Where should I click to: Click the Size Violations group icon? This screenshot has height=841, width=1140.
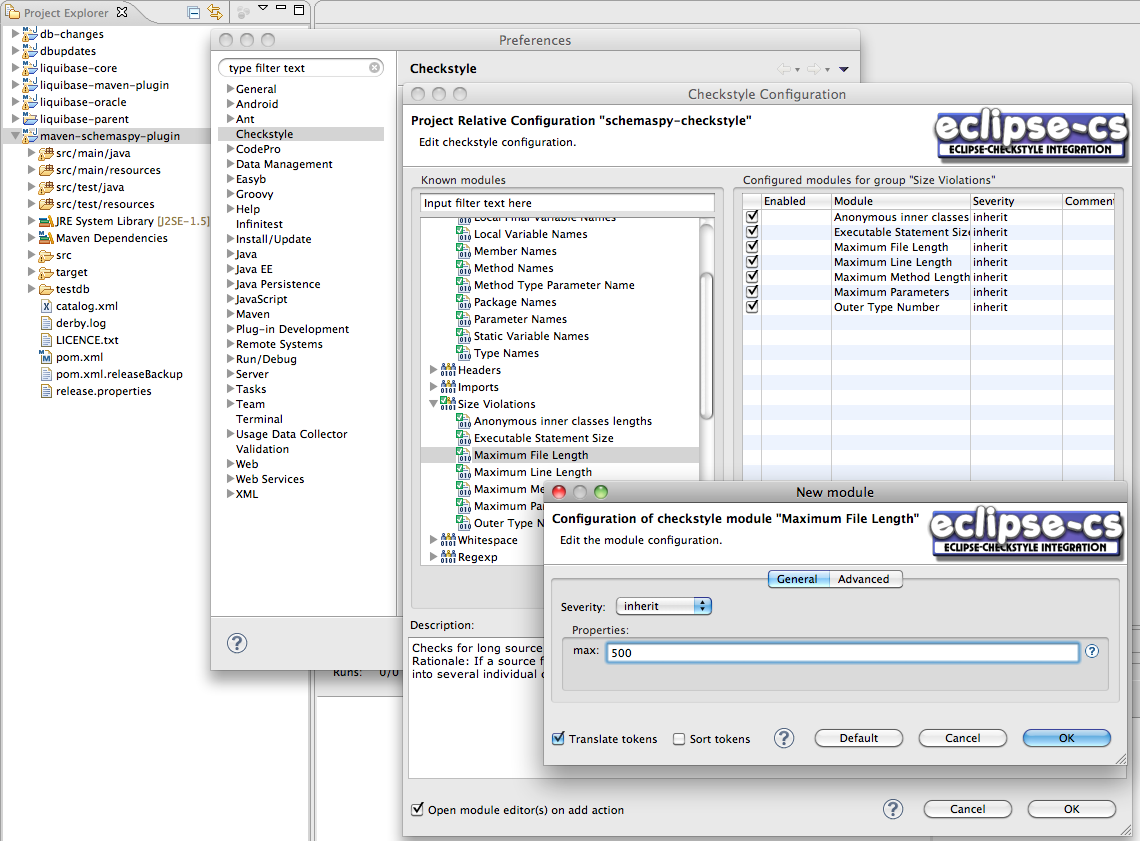448,403
